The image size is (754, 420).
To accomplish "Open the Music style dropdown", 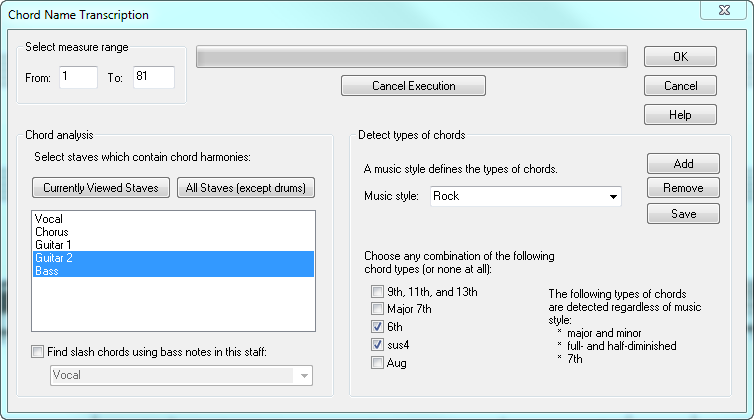I will (611, 196).
